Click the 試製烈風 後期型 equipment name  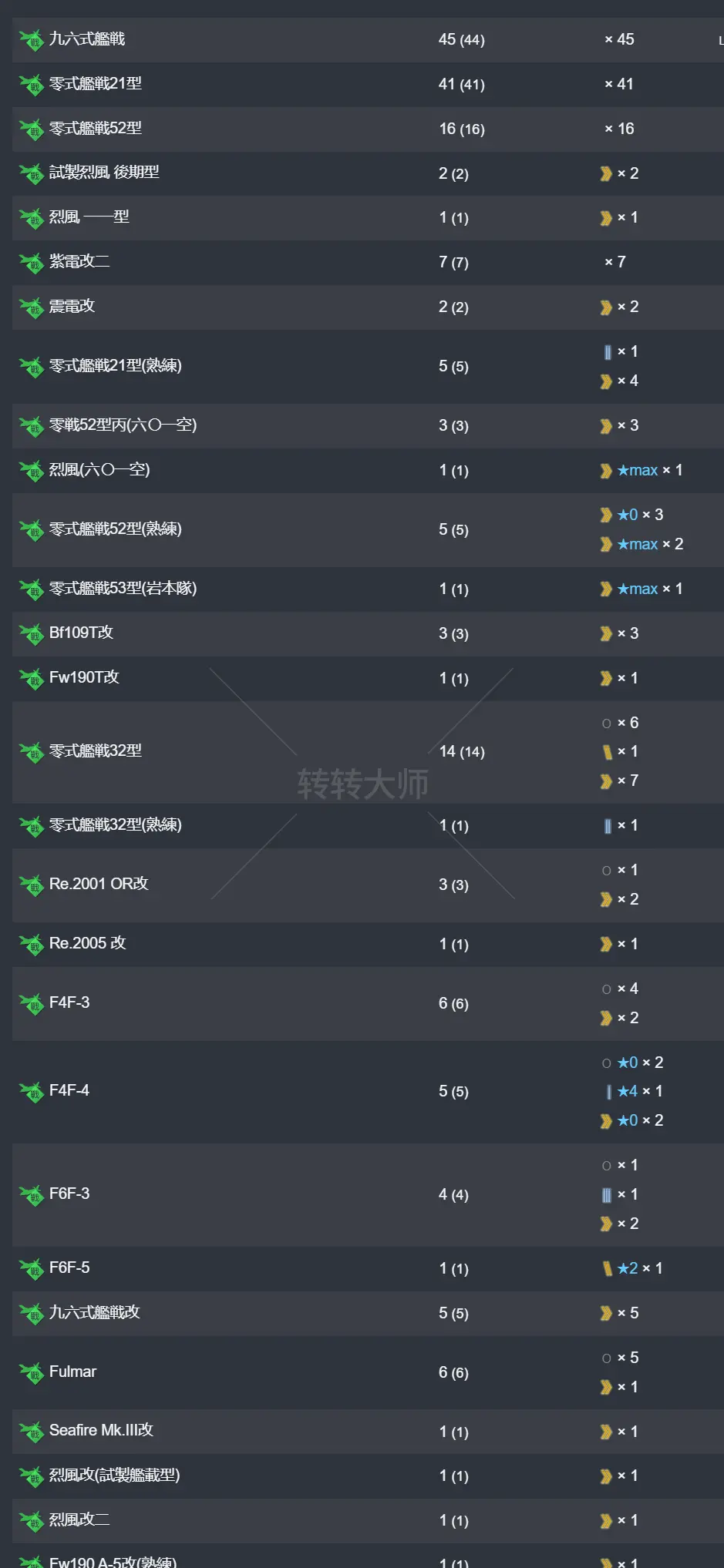point(104,173)
